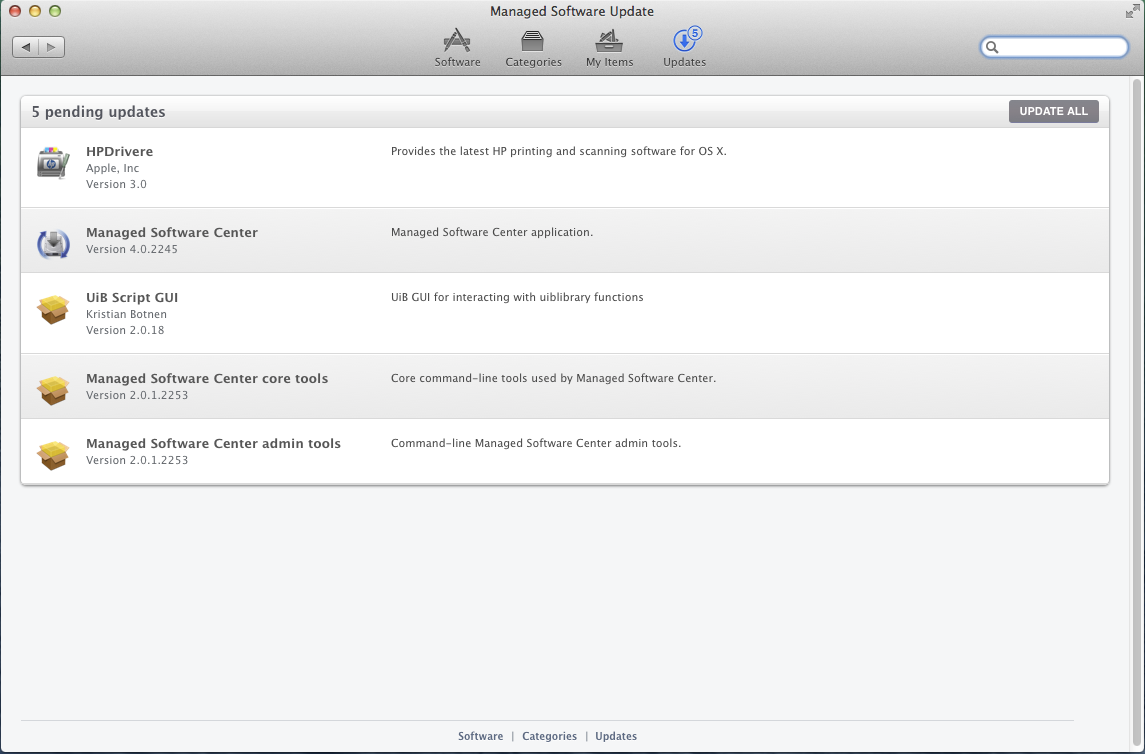This screenshot has height=754, width=1145.
Task: Open Updates toolbar icon with badge
Action: pyautogui.click(x=685, y=47)
